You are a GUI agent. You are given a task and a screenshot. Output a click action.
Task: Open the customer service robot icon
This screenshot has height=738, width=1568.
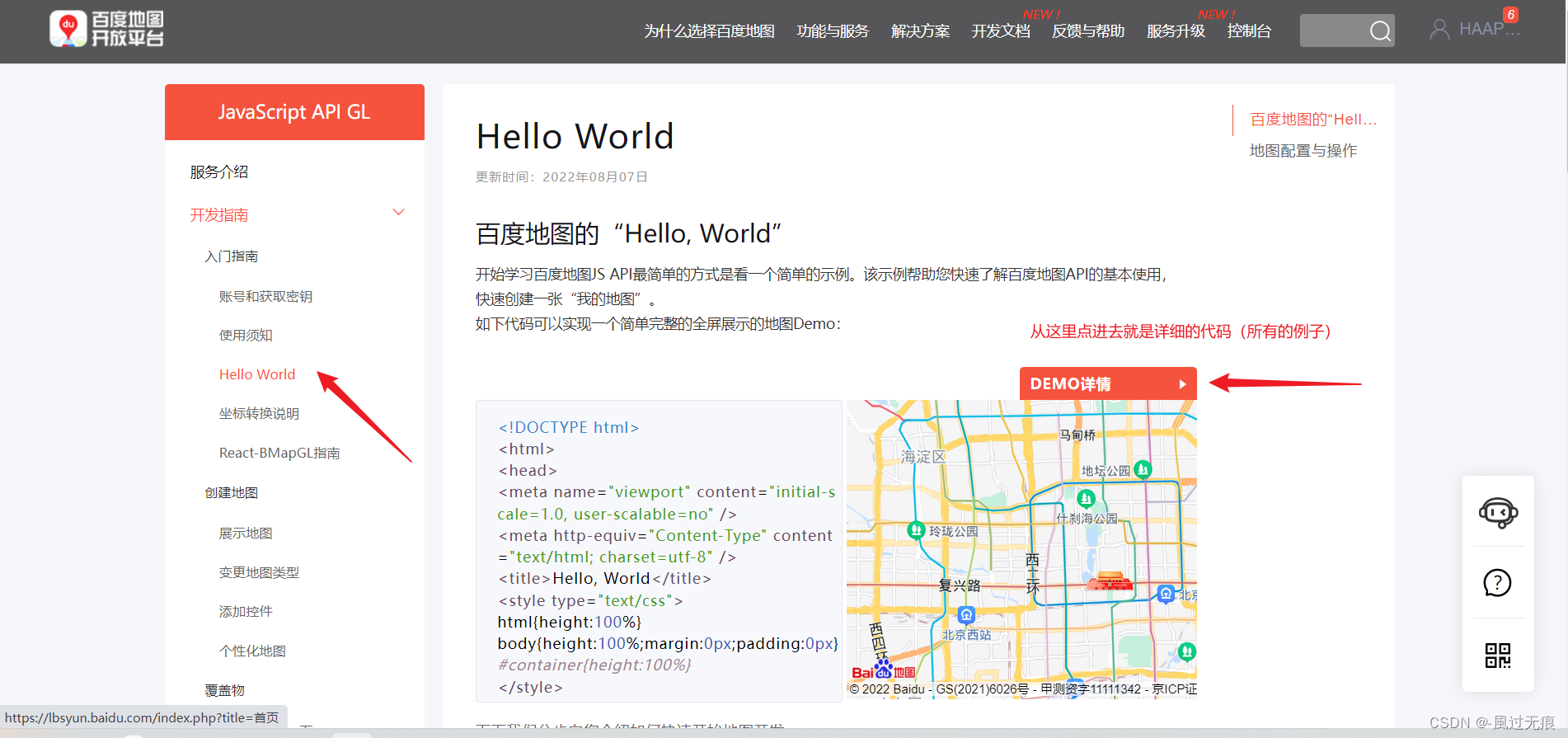[1498, 512]
